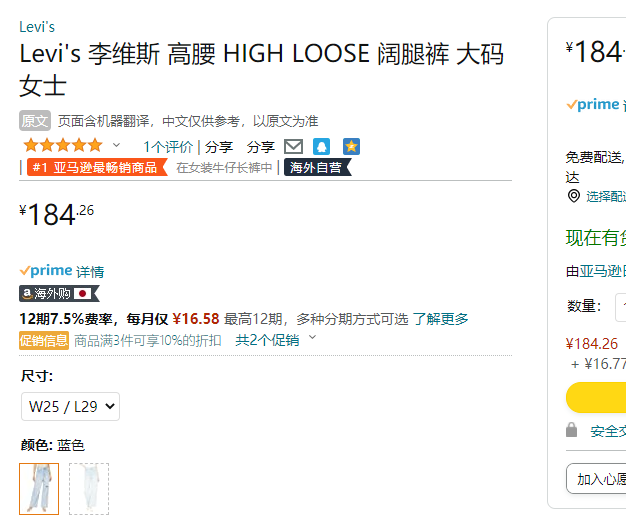Share product via email envelope icon
This screenshot has height=522, width=626.
coord(293,146)
